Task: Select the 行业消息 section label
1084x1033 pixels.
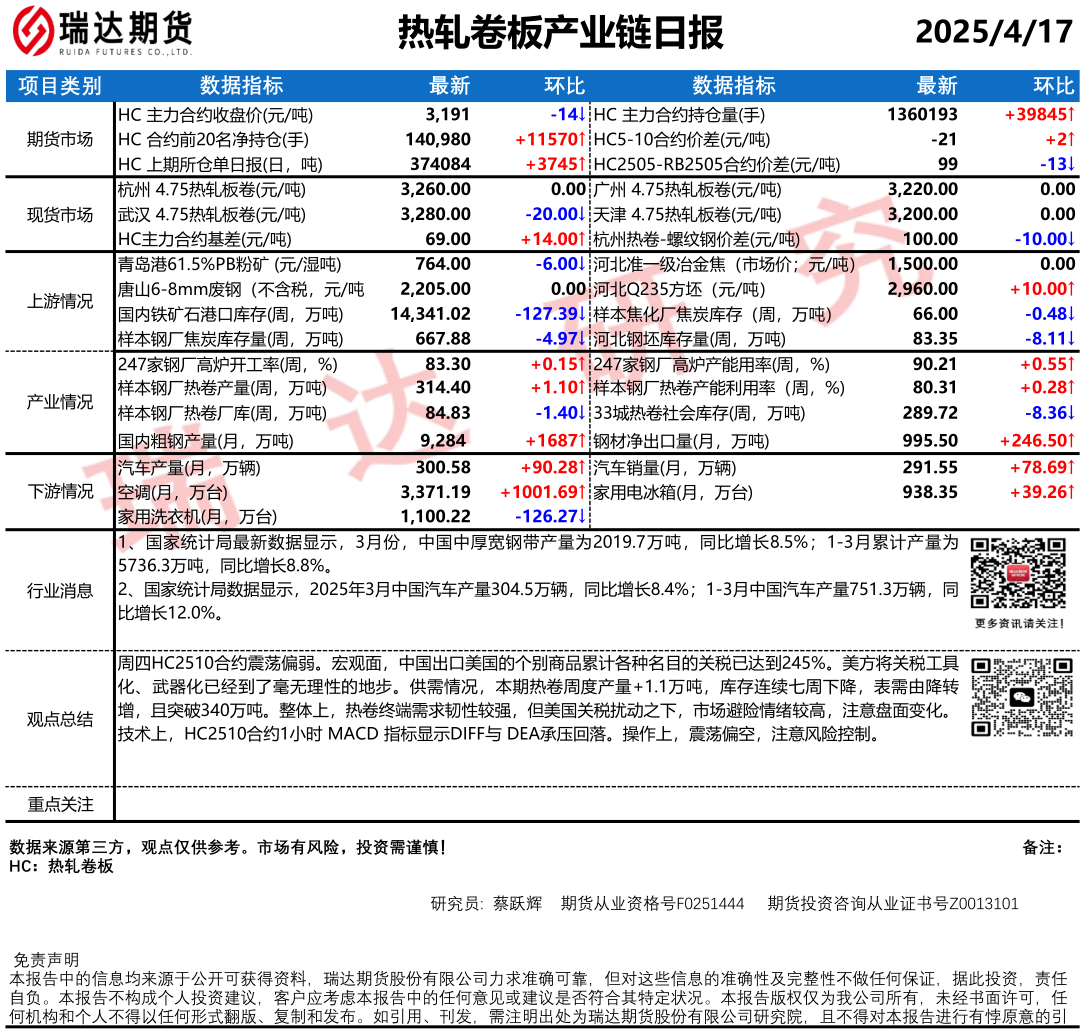Action: (x=60, y=591)
